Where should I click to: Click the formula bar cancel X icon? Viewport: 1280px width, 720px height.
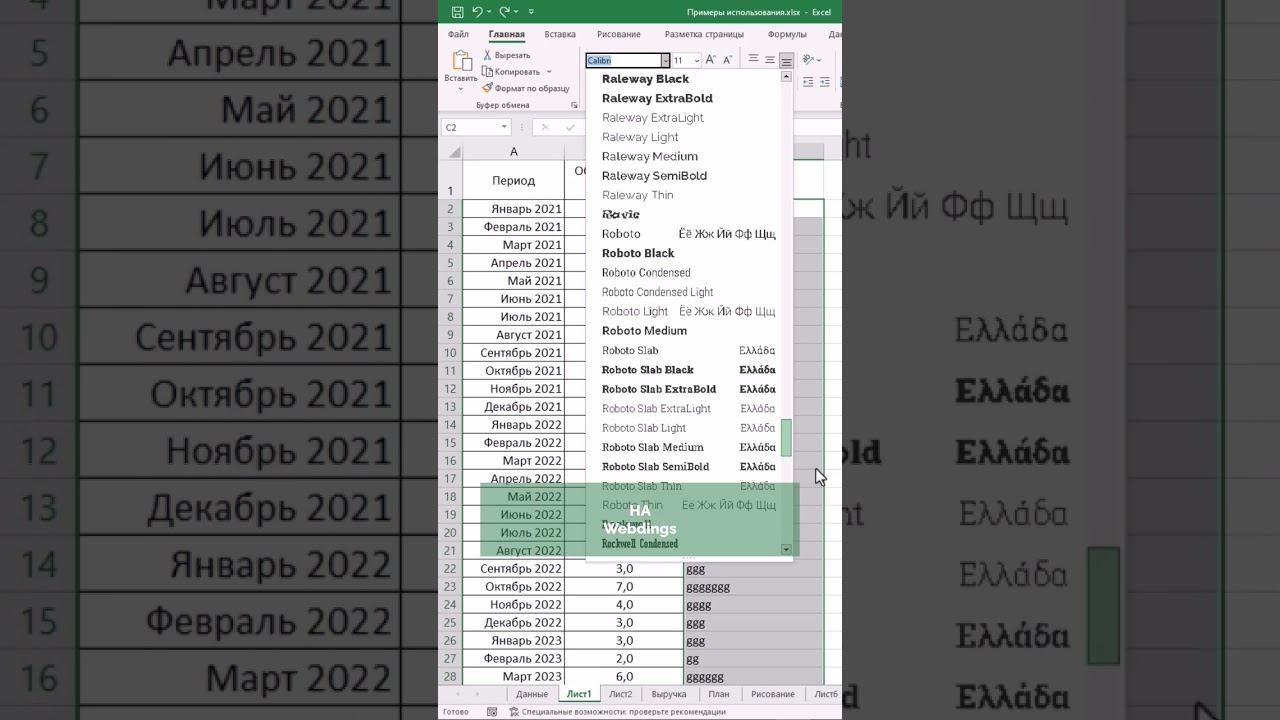tap(544, 127)
